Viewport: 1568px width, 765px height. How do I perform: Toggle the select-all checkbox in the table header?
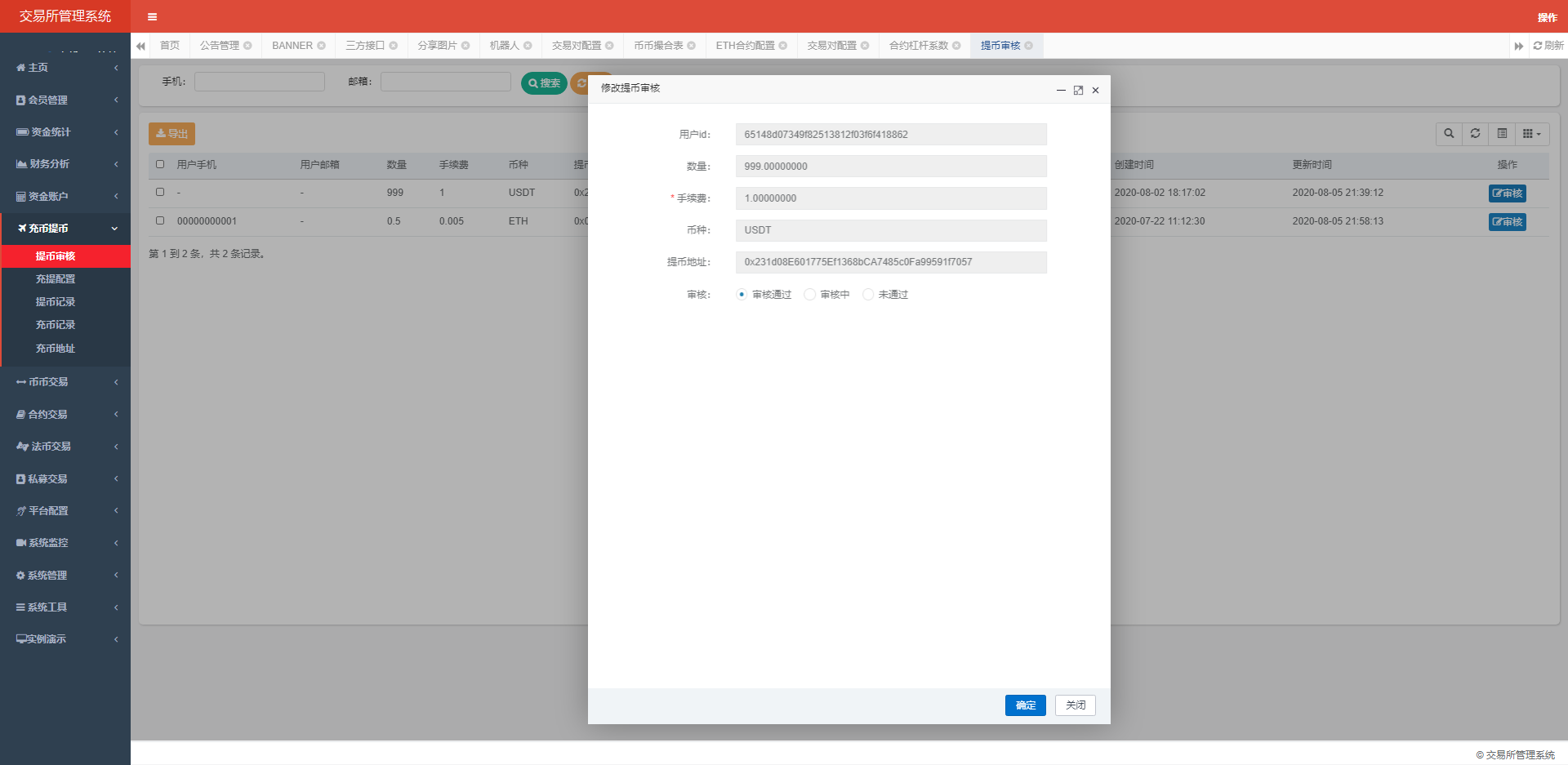click(159, 164)
